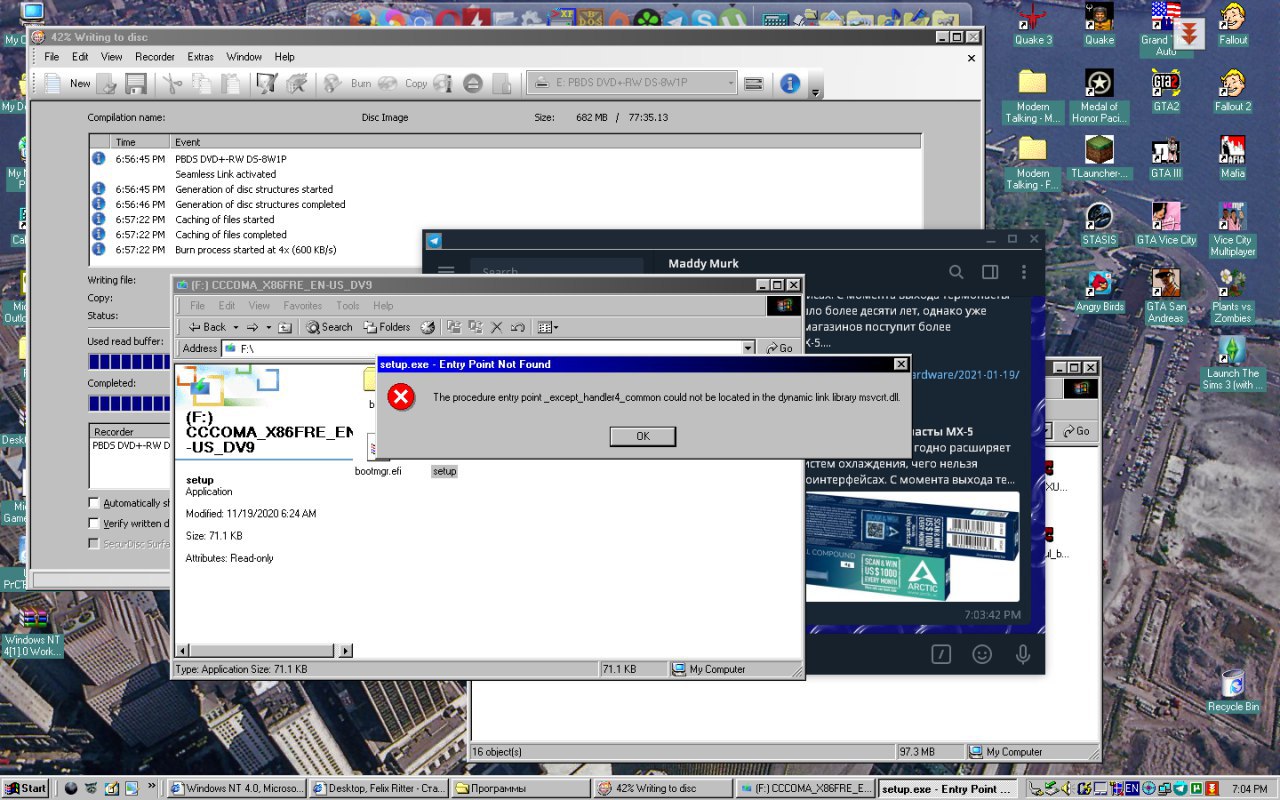Open the Back history dropdown arrow in Explorer
This screenshot has width=1280, height=800.
tap(236, 327)
